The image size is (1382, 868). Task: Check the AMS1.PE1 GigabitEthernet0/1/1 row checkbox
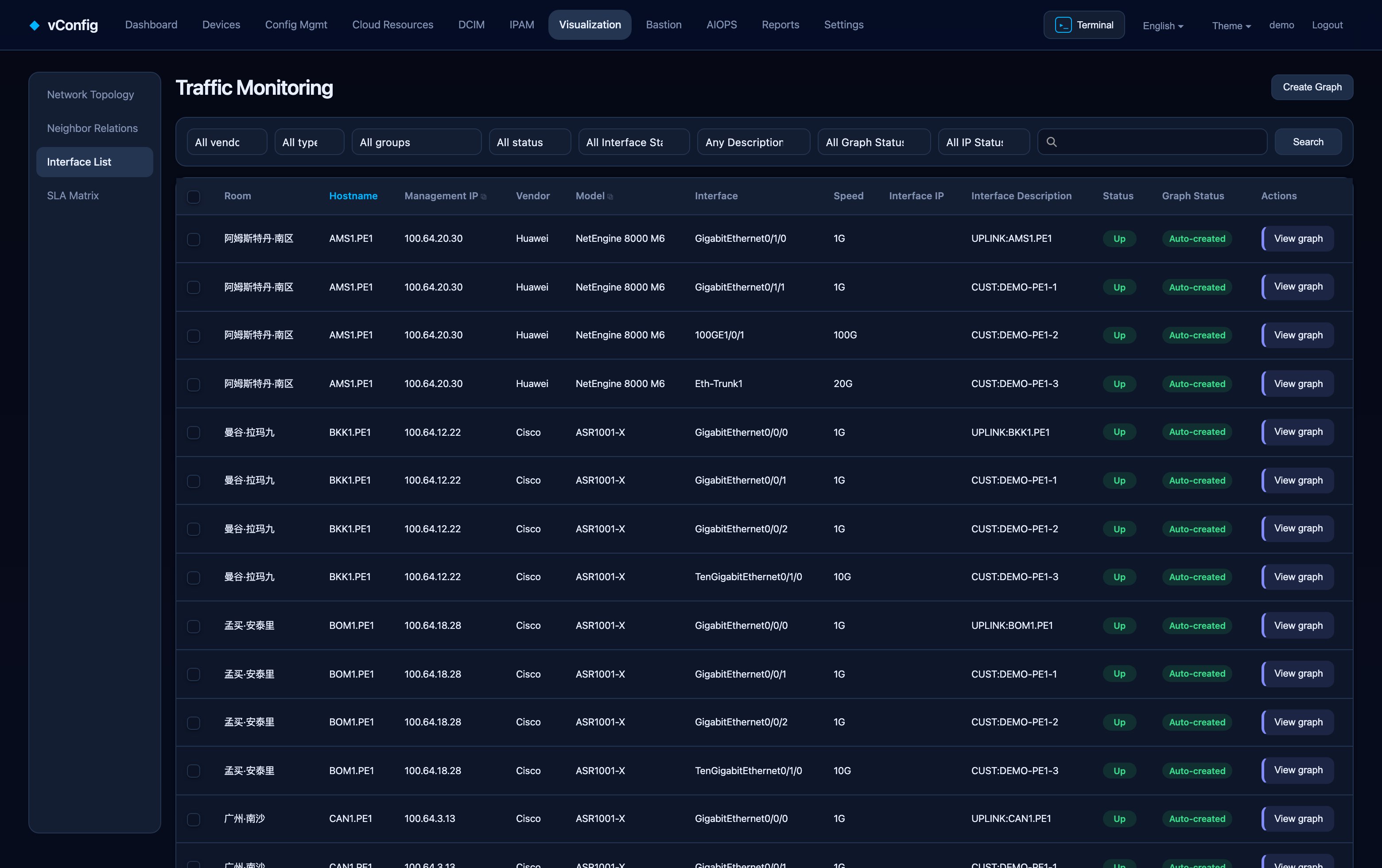pyautogui.click(x=194, y=287)
